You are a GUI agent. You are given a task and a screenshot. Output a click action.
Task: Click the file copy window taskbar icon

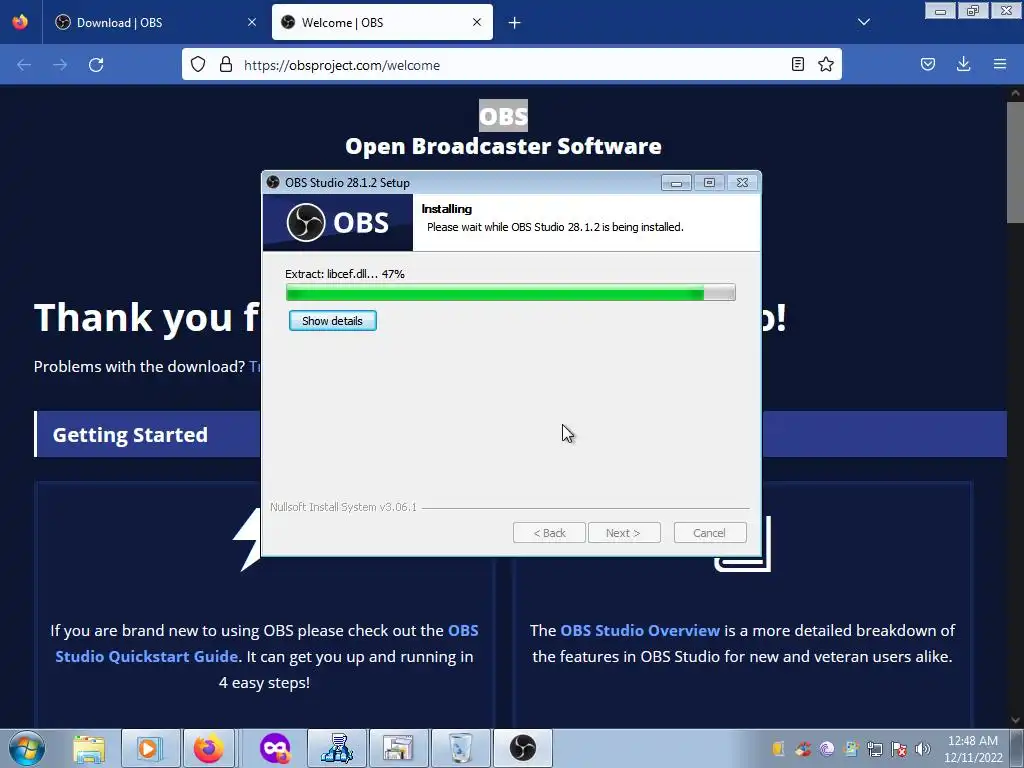[x=398, y=748]
